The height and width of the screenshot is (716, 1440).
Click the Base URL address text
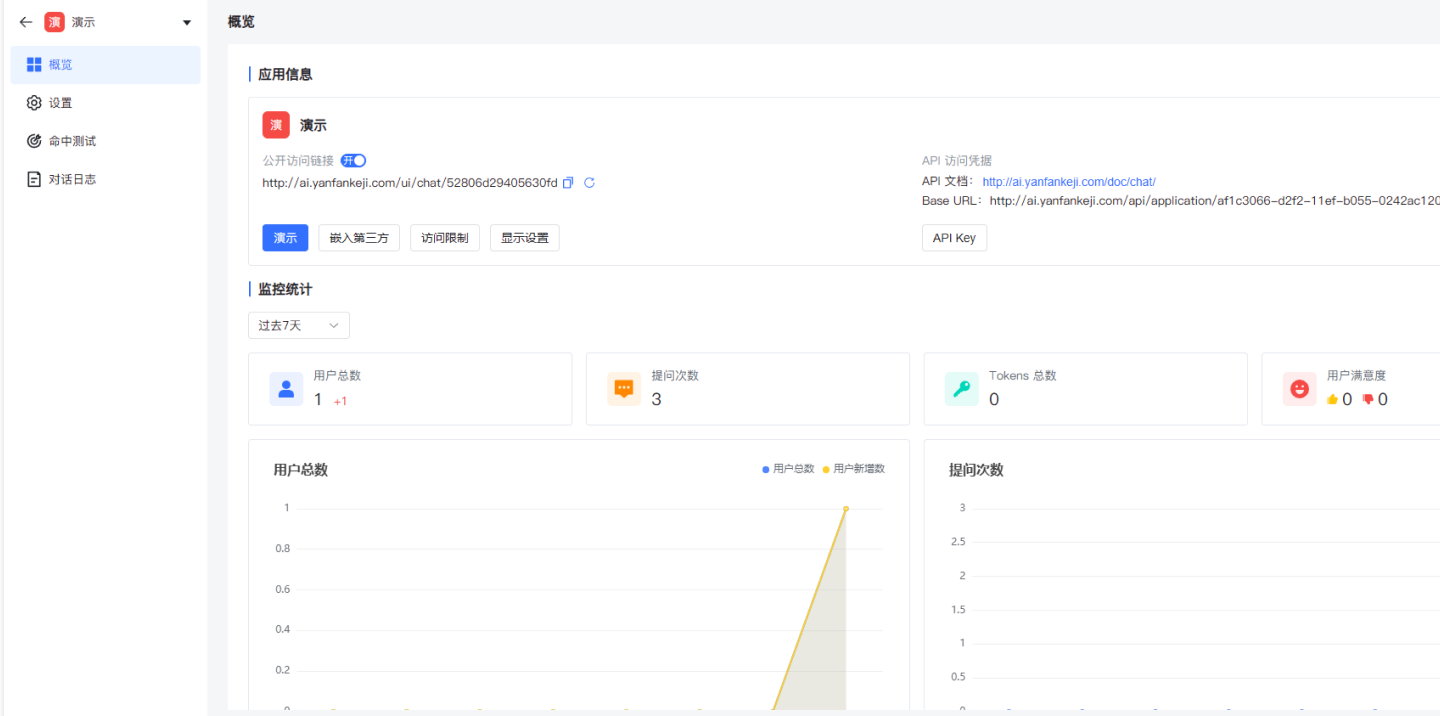(x=1214, y=201)
